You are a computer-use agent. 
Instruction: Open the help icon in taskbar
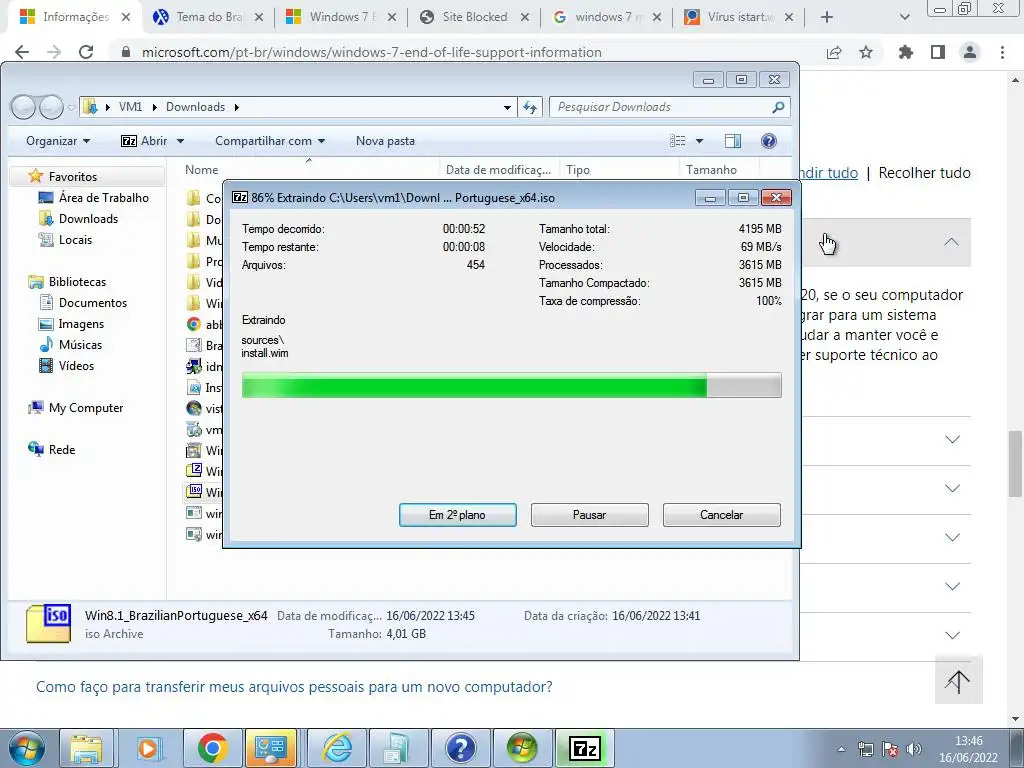tap(460, 748)
